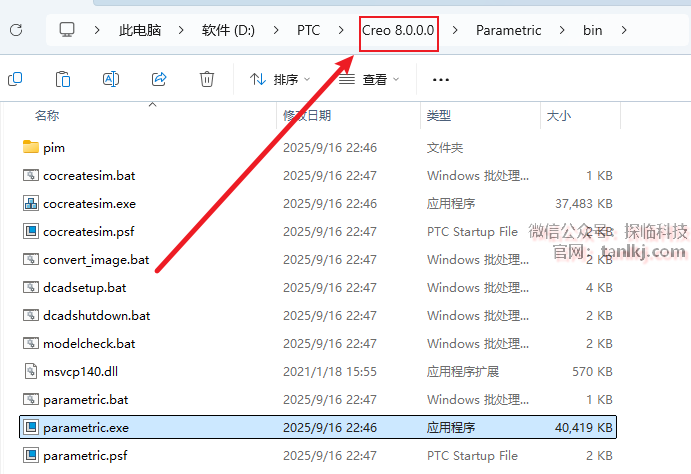The width and height of the screenshot is (691, 474).
Task: Expand the chevron after bin in breadcrumb
Action: [x=624, y=30]
